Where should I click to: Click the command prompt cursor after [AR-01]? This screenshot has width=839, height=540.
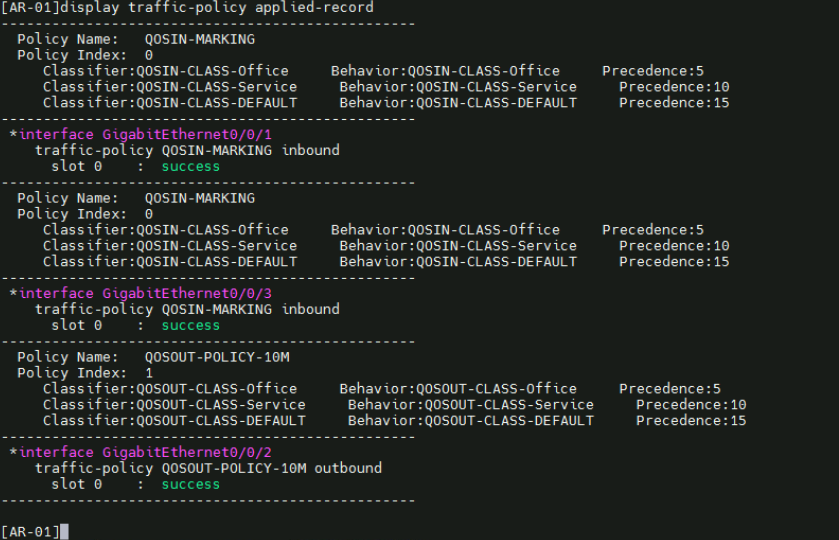[64, 531]
